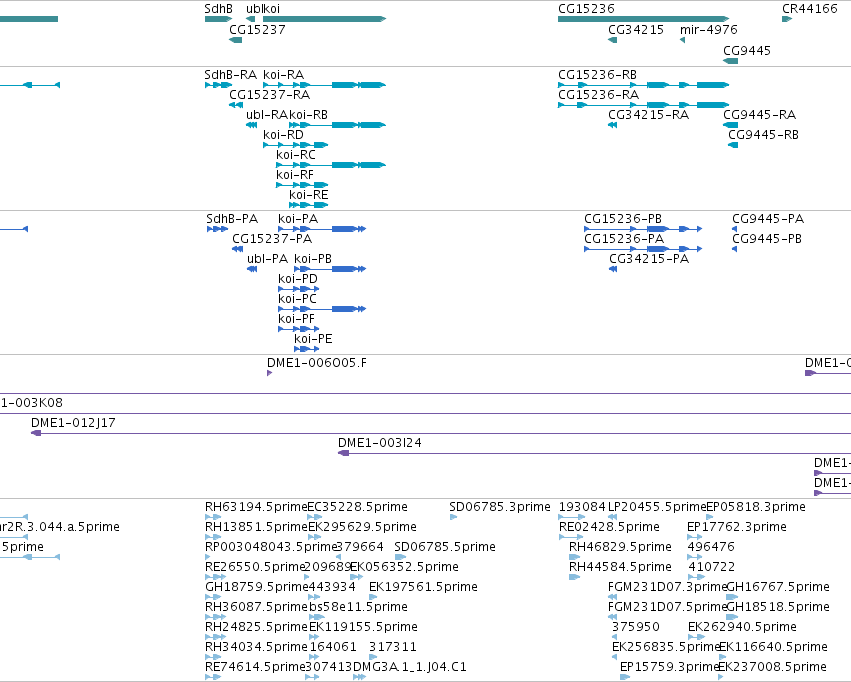
Task: Select EST EP05818.3prime
Action: tap(756, 507)
